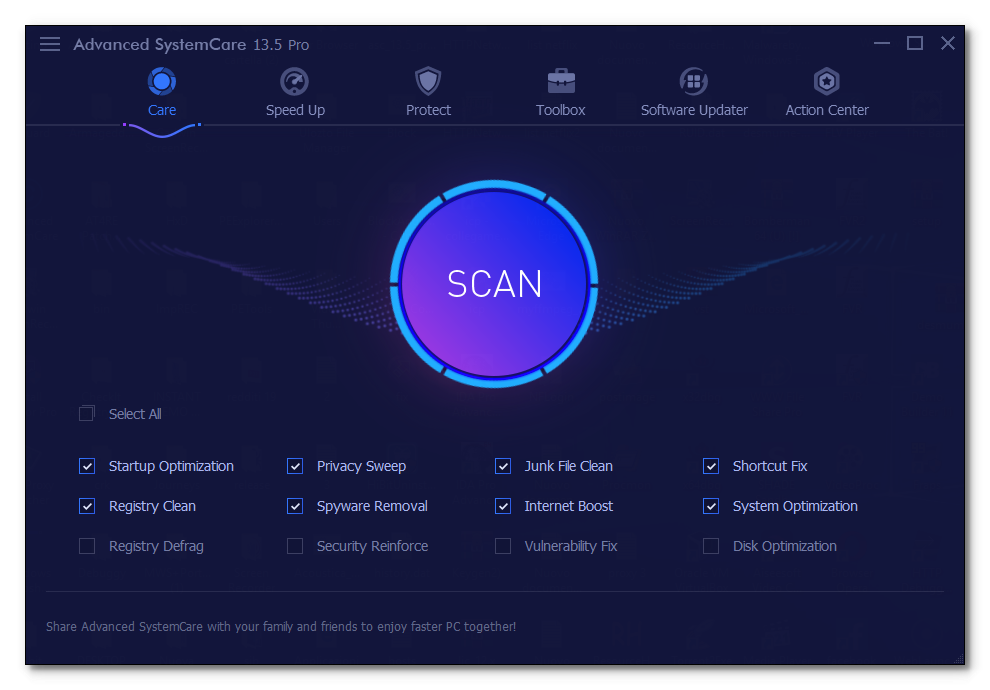Screen dimensions: 990x690
Task: Disable Junk File Clean checkbox
Action: pyautogui.click(x=503, y=466)
